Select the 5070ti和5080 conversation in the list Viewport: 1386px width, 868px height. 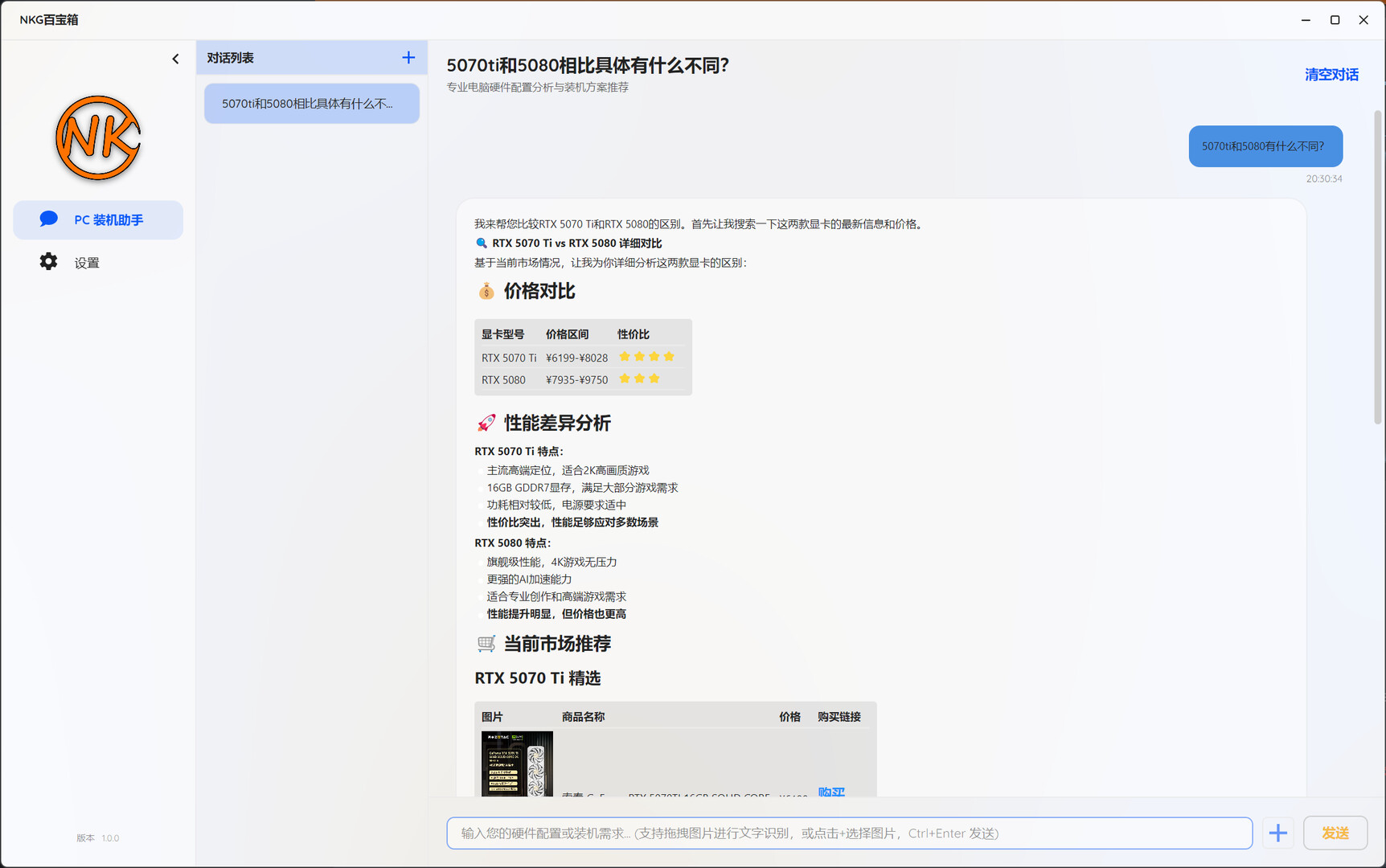click(311, 103)
